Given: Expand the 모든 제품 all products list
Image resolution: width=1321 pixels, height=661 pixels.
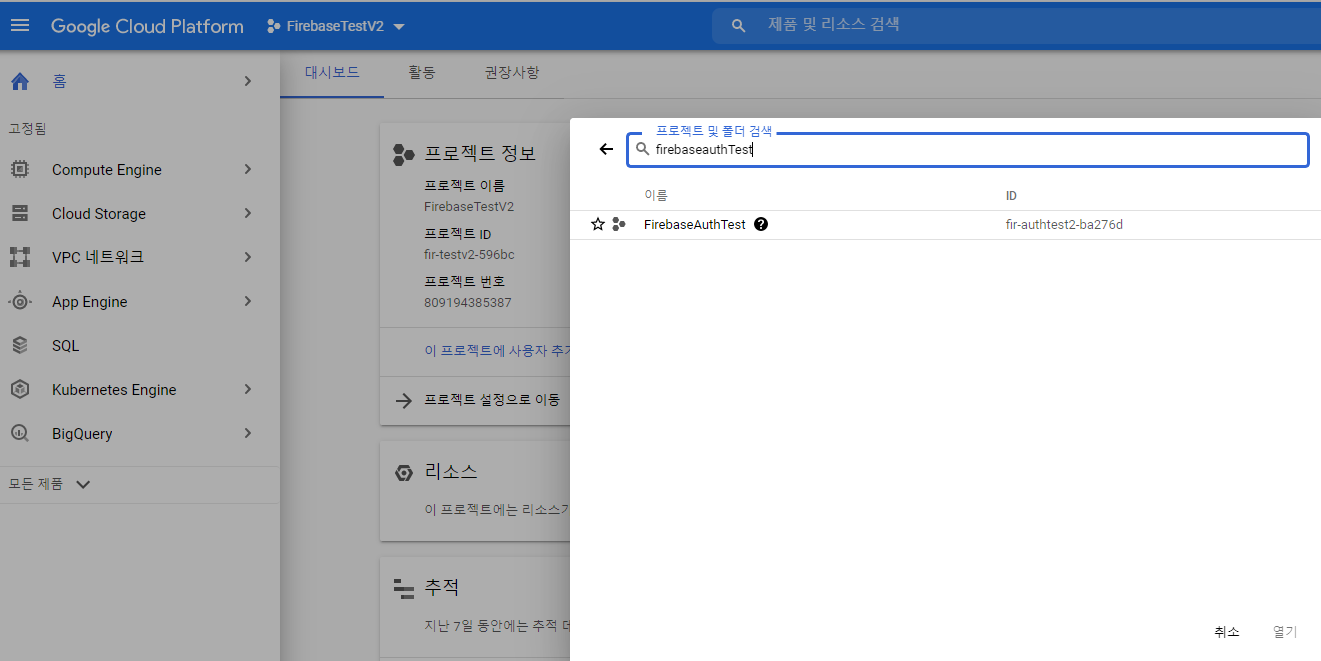Looking at the screenshot, I should [x=50, y=484].
